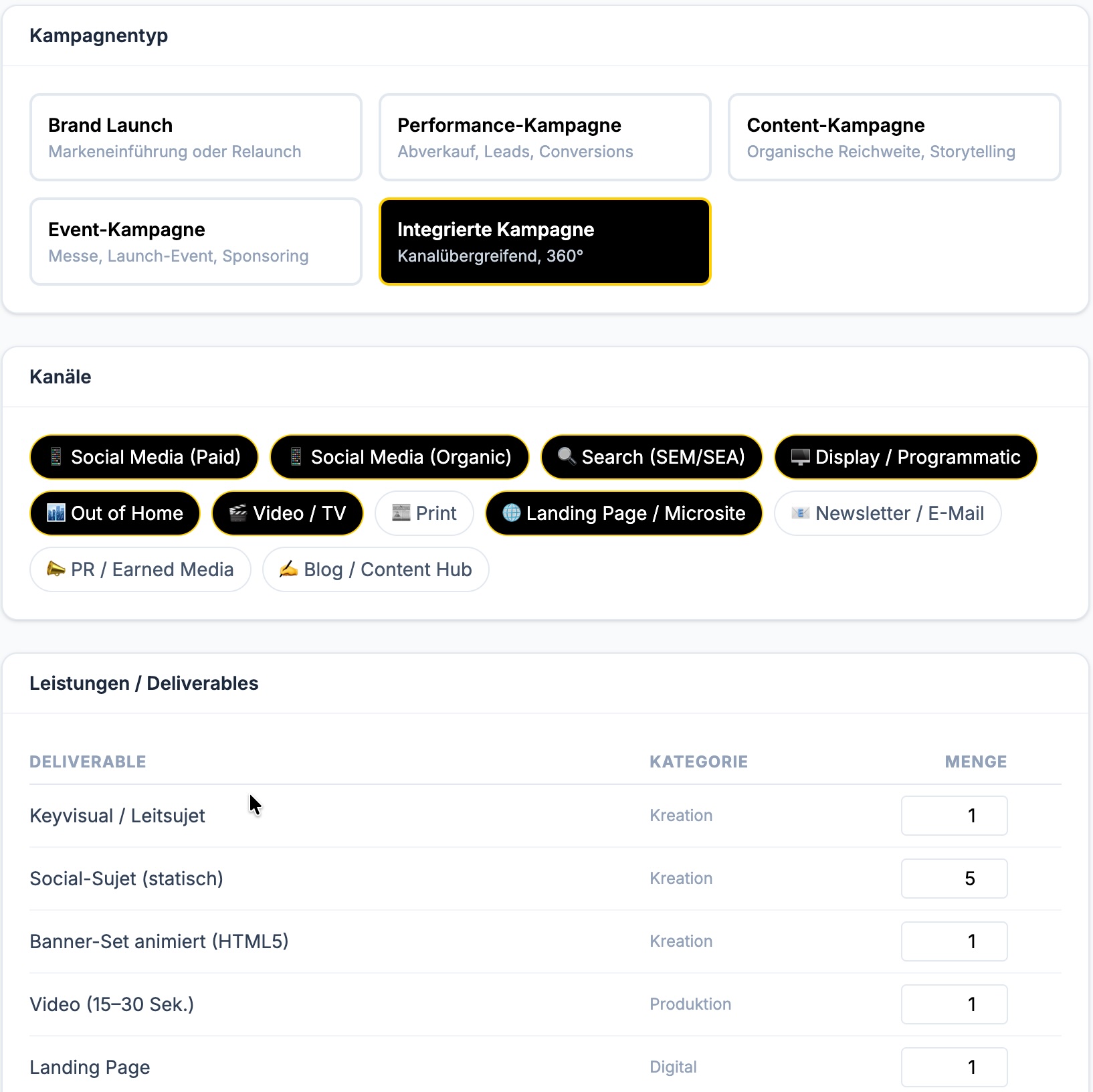Click the newspaper icon on the Print chip
1093x1092 pixels.
401,513
